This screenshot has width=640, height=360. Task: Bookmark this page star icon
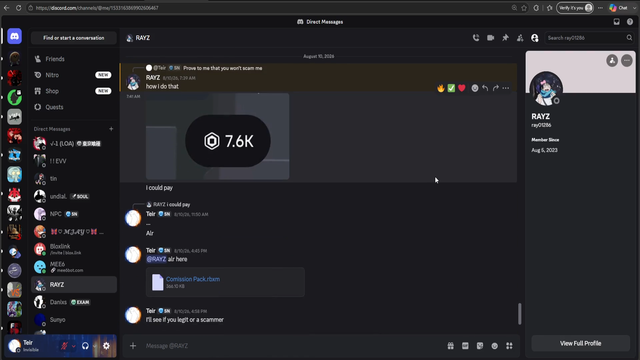[524, 8]
